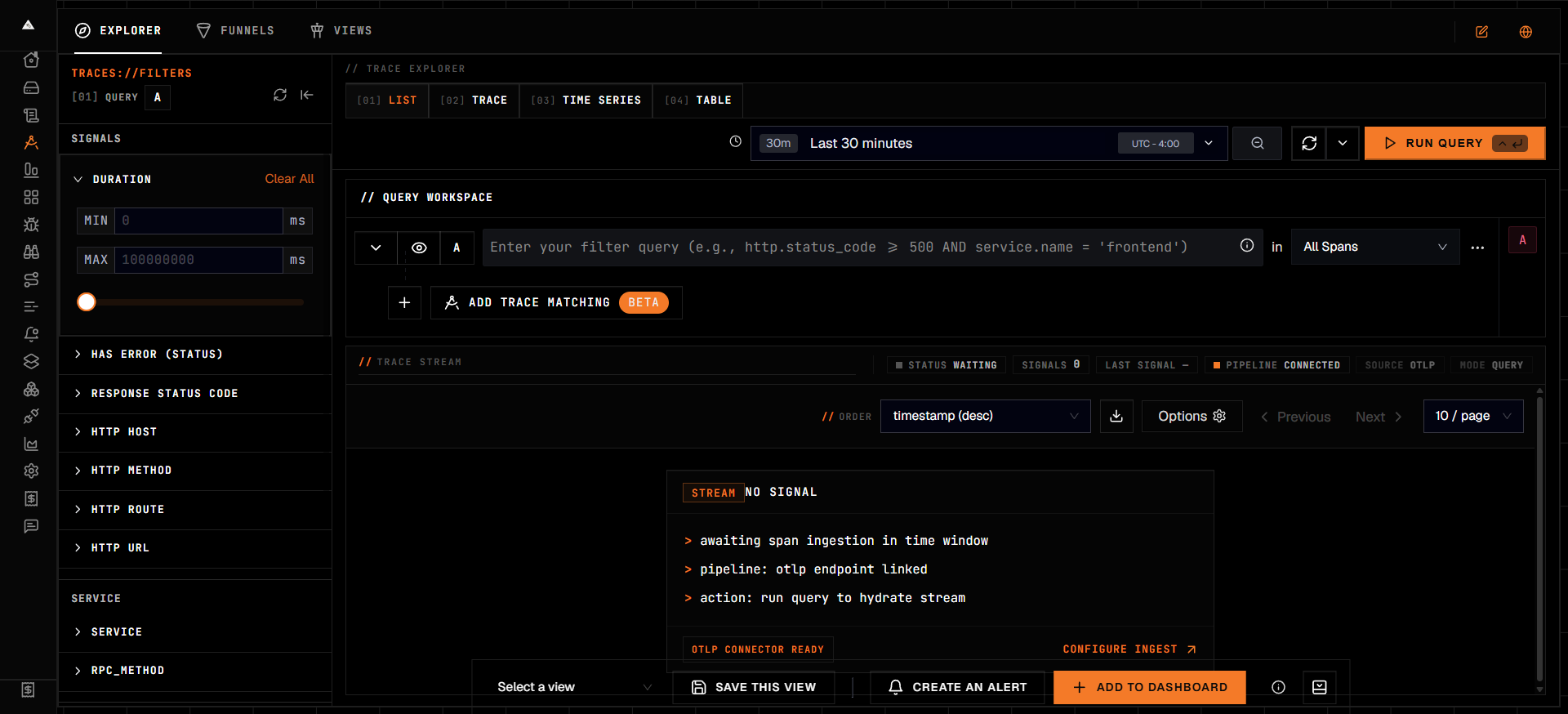Viewport: 1568px width, 714px height.
Task: Download results with the download icon
Action: click(1116, 417)
